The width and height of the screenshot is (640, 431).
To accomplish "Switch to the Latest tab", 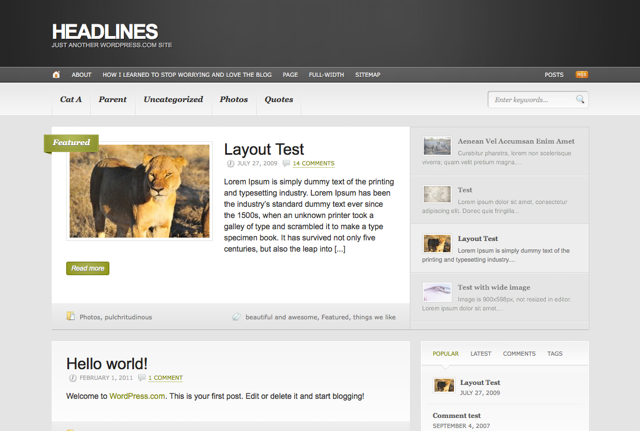I will pos(480,353).
